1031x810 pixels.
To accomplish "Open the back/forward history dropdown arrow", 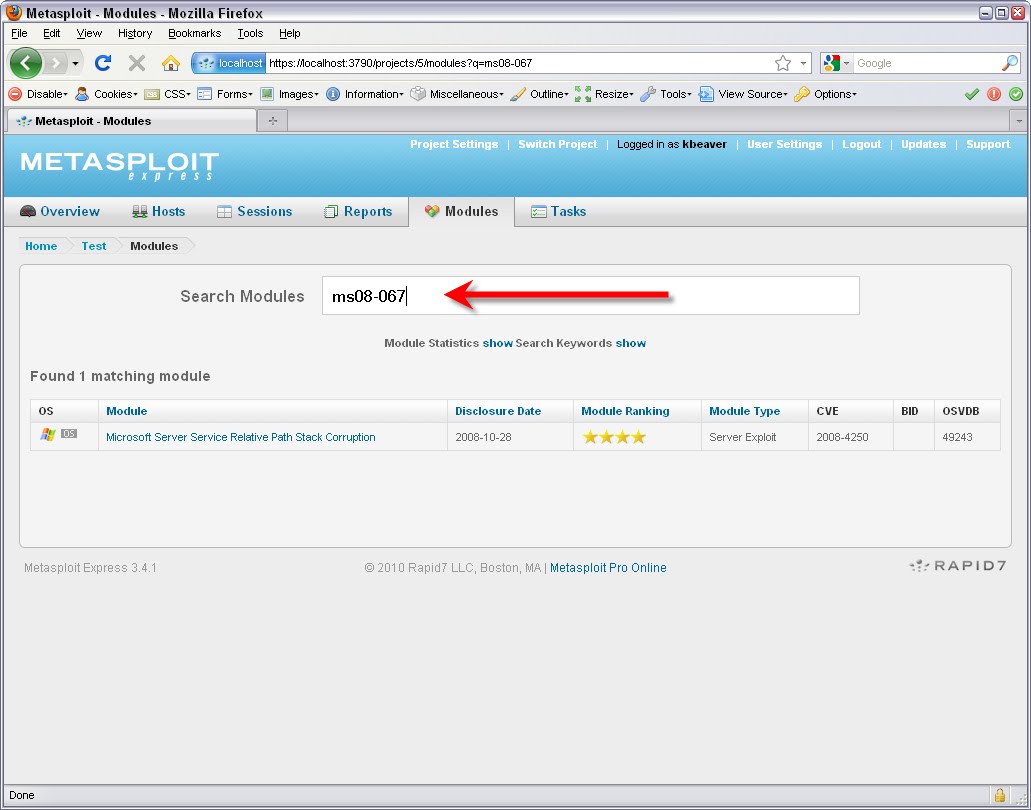I will [76, 64].
